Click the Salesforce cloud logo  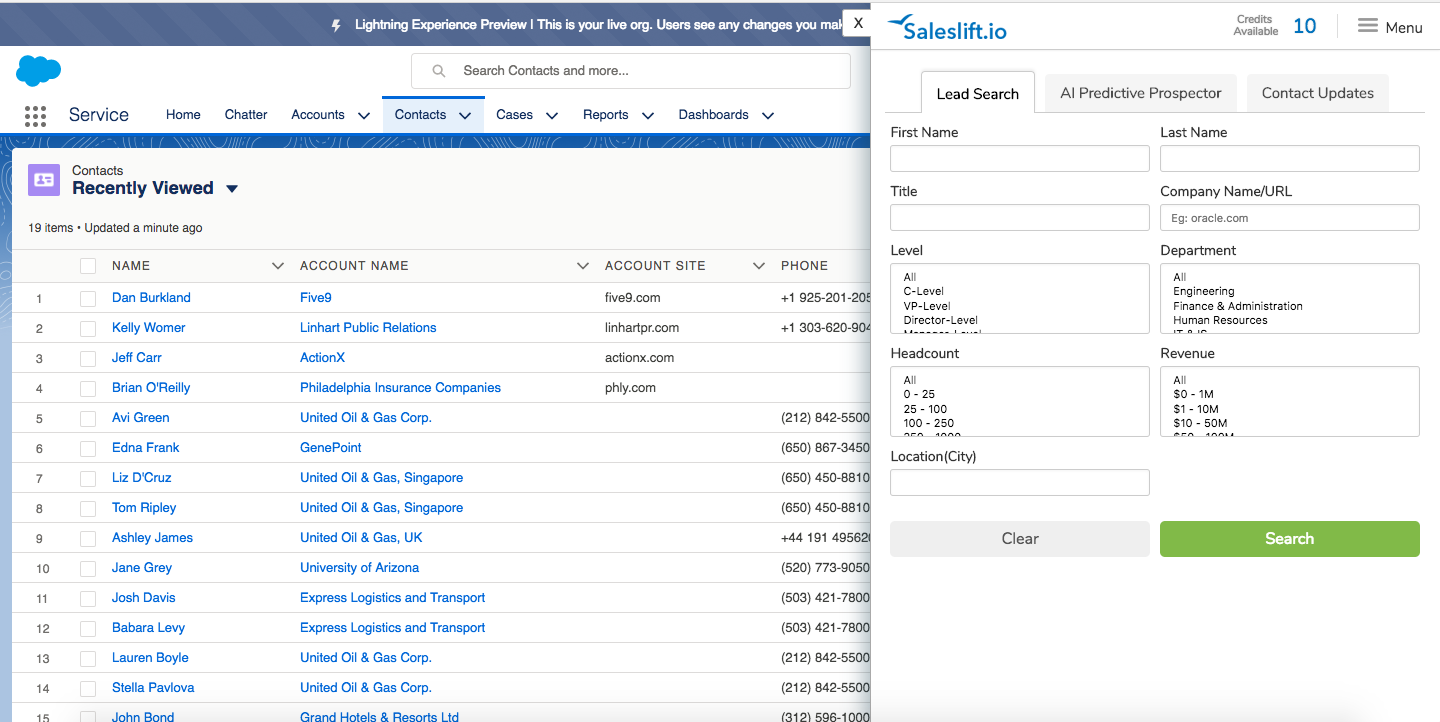pos(37,70)
